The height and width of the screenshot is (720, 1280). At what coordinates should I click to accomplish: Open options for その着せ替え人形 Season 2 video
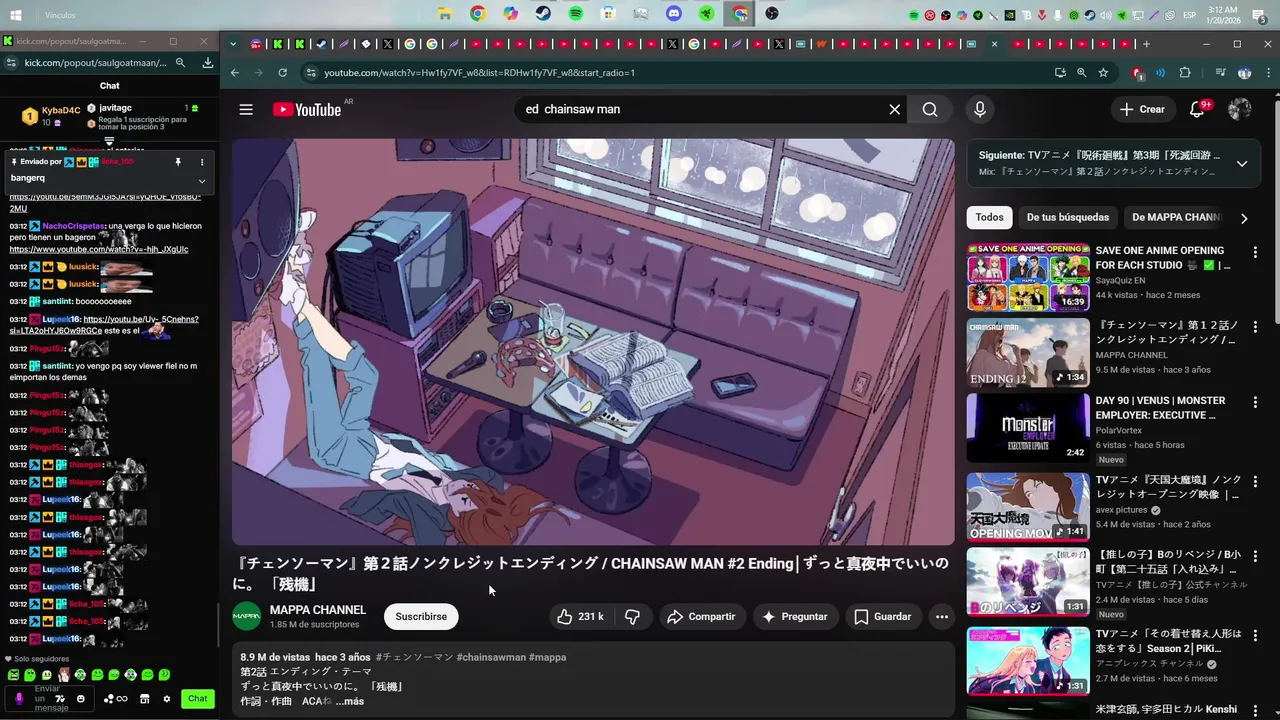pyautogui.click(x=1255, y=636)
